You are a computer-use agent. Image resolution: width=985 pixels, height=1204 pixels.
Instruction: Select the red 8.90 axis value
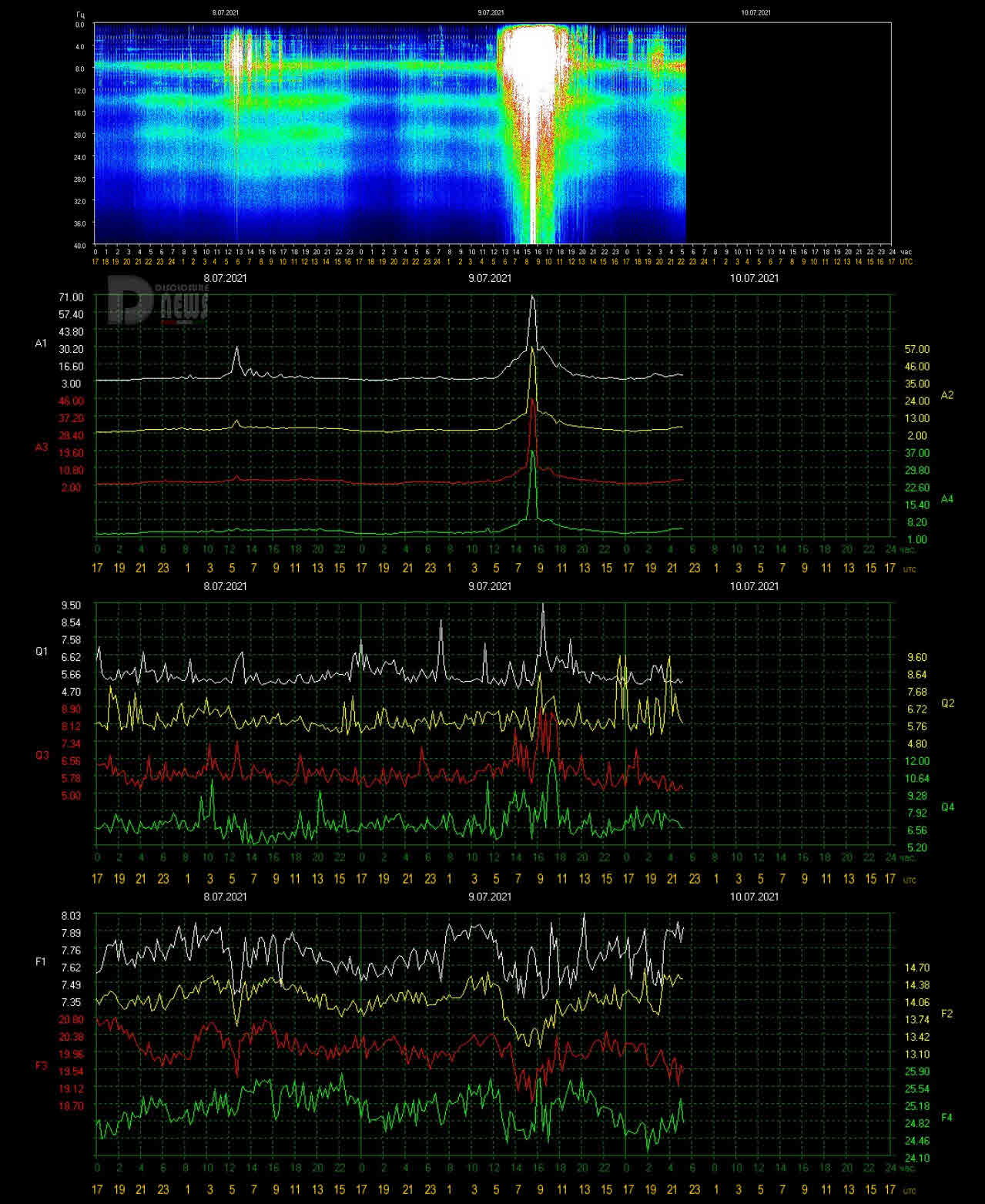coord(70,709)
